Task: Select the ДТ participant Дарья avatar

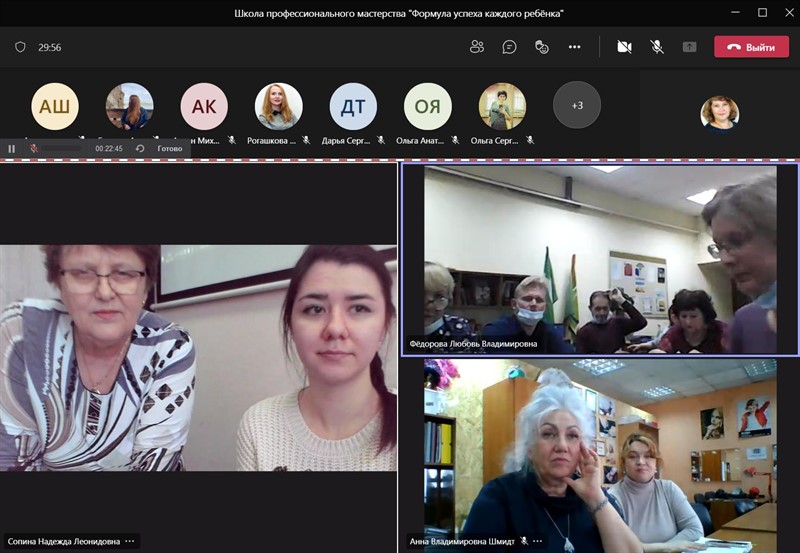Action: pyautogui.click(x=353, y=106)
